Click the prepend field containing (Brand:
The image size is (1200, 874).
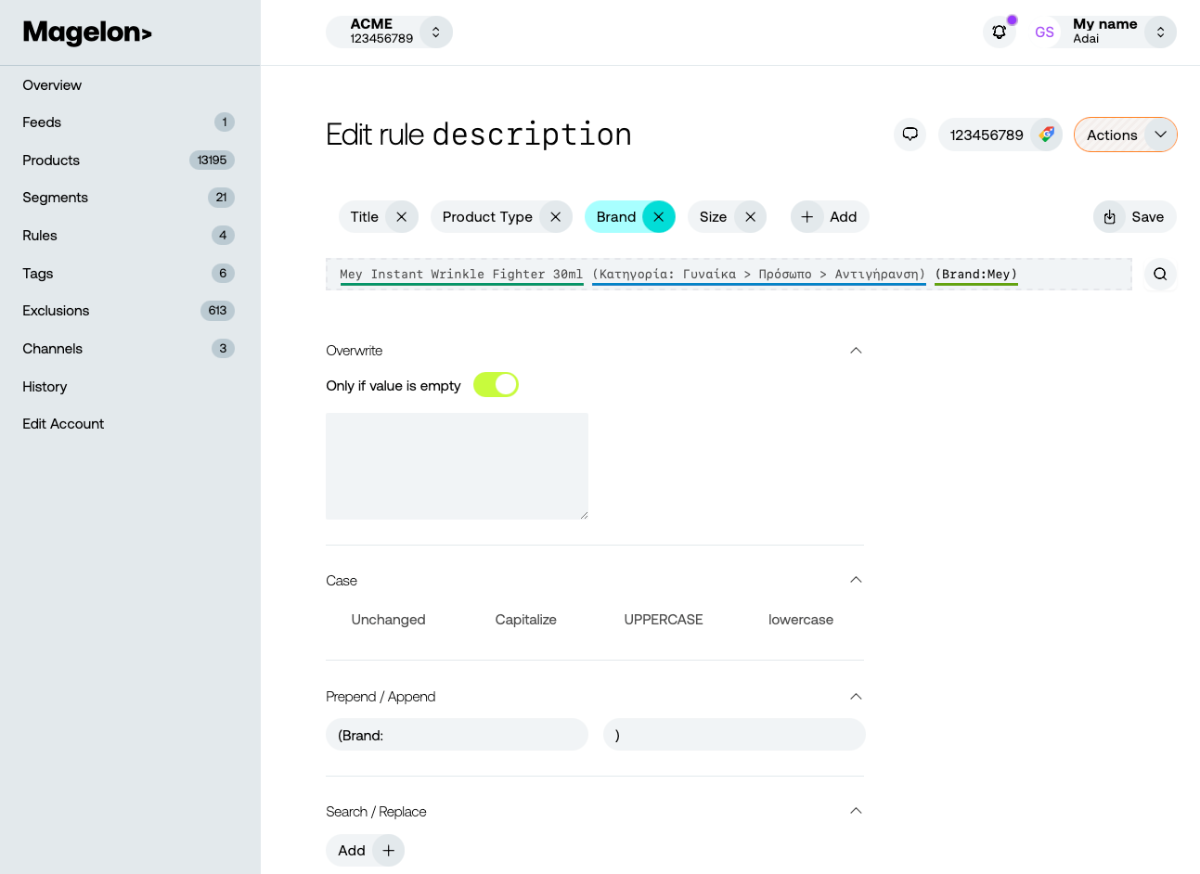click(x=457, y=735)
